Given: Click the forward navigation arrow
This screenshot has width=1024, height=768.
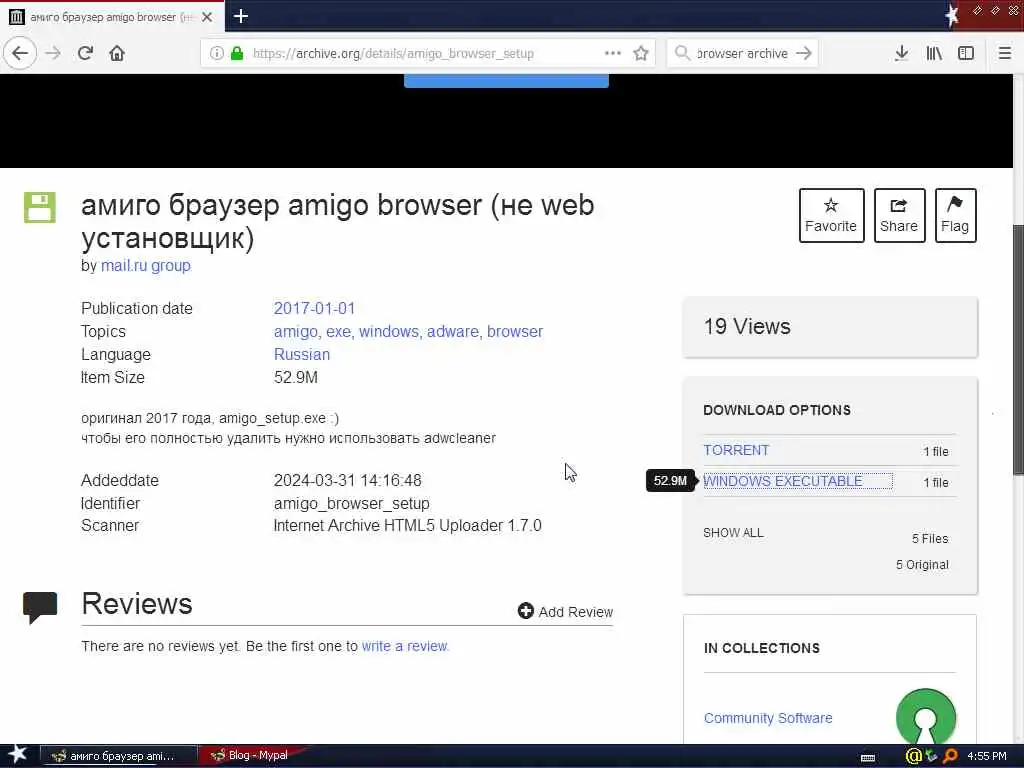Looking at the screenshot, I should [x=53, y=53].
